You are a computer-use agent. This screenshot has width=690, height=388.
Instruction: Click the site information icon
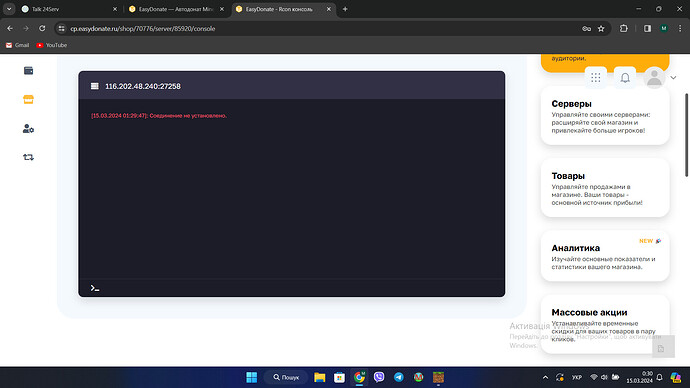coord(62,29)
